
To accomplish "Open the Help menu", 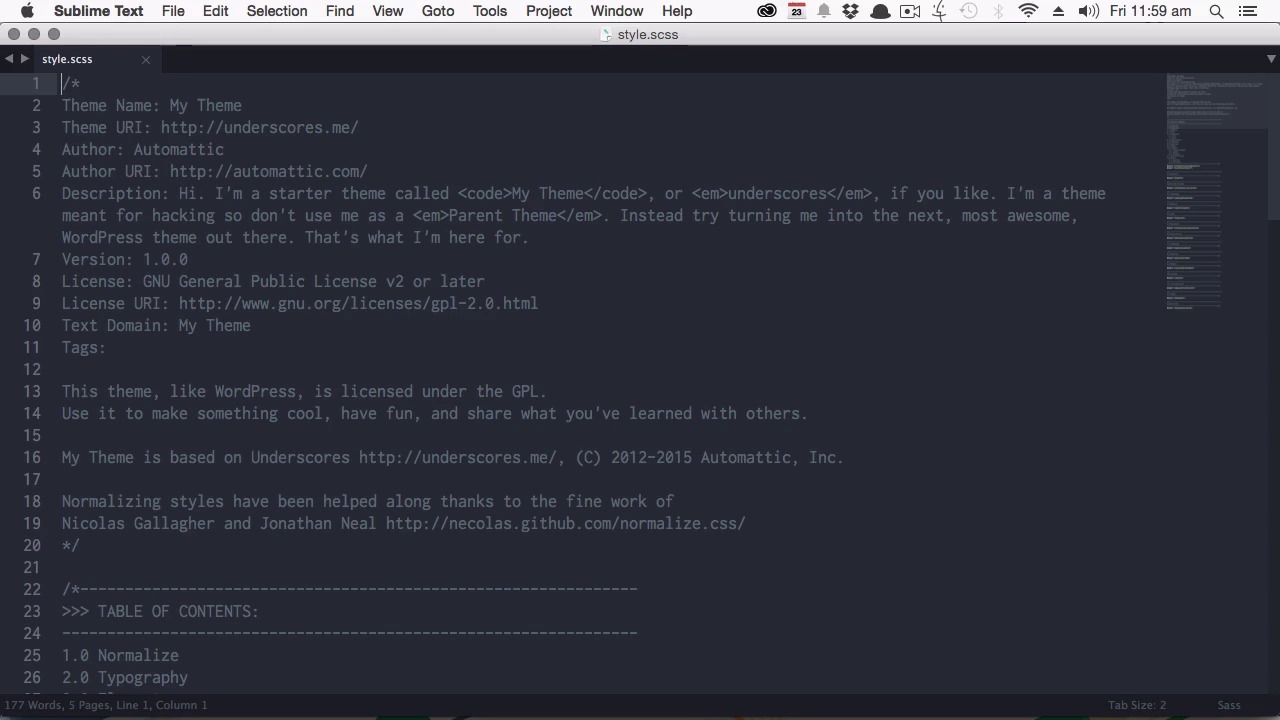I will pyautogui.click(x=677, y=11).
